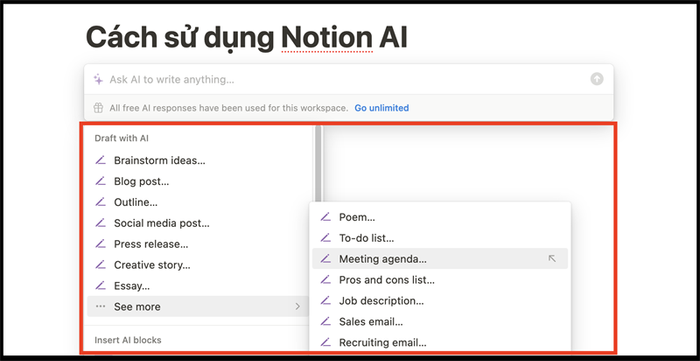The image size is (700, 361).
Task: Choose To-do list... in the submenu
Action: pos(440,238)
